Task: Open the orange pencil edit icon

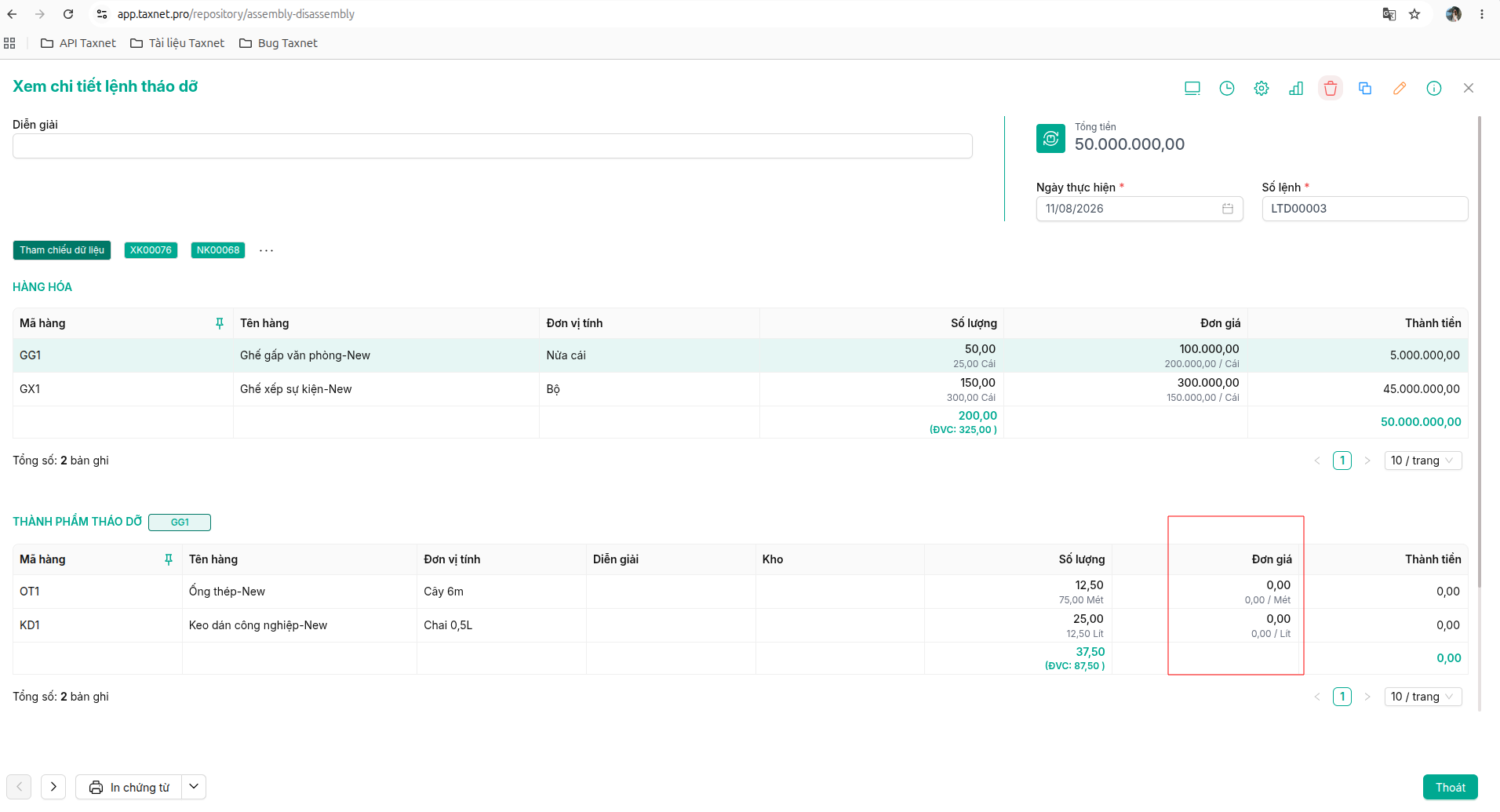Action: [1400, 88]
